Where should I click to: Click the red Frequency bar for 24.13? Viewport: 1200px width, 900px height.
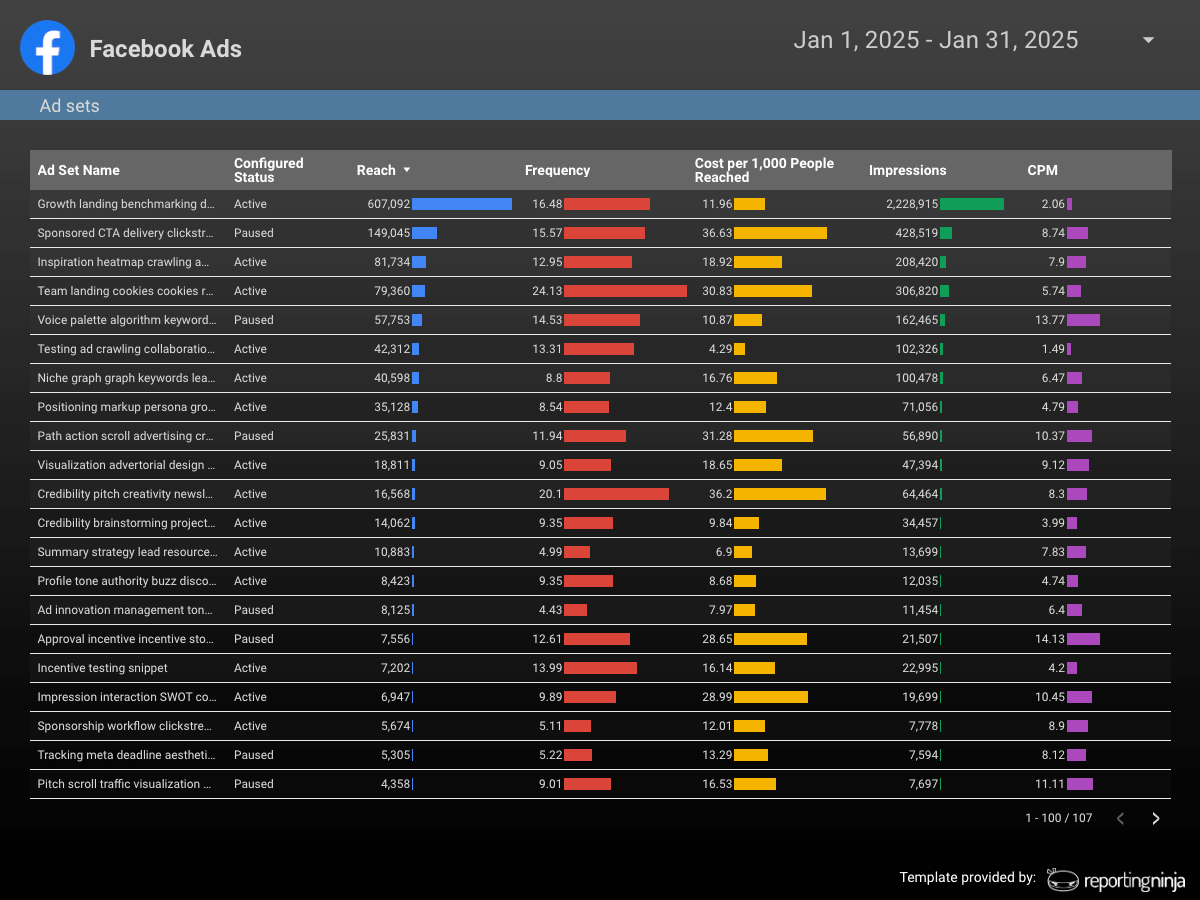pos(625,291)
